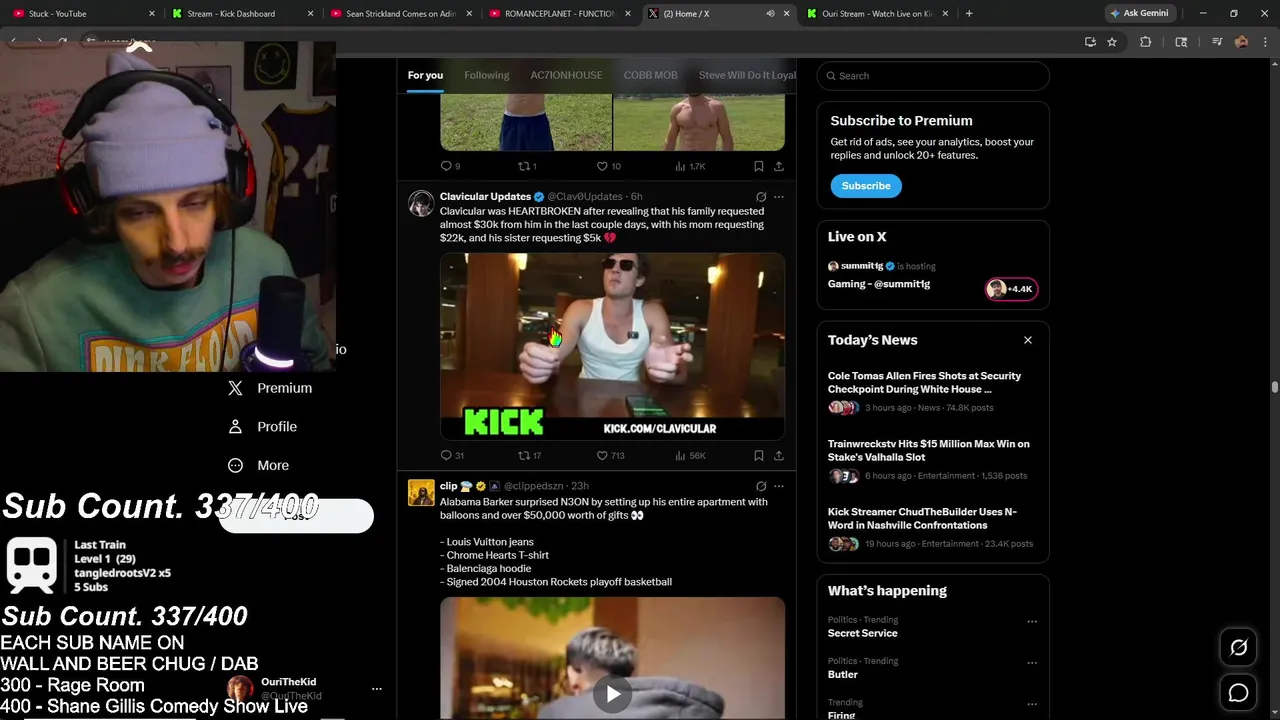Open the OuriTheKid account options menu
Image resolution: width=1280 pixels, height=720 pixels.
tap(377, 689)
